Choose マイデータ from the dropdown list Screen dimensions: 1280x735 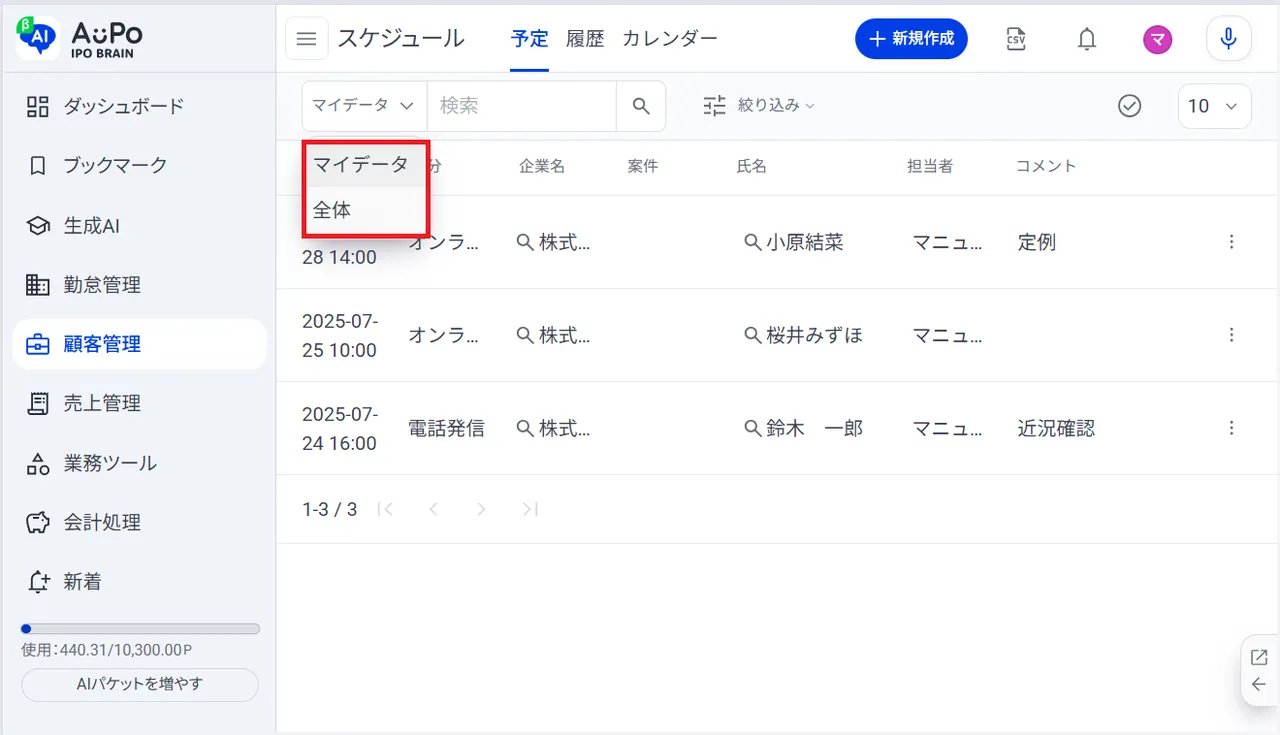pos(365,164)
